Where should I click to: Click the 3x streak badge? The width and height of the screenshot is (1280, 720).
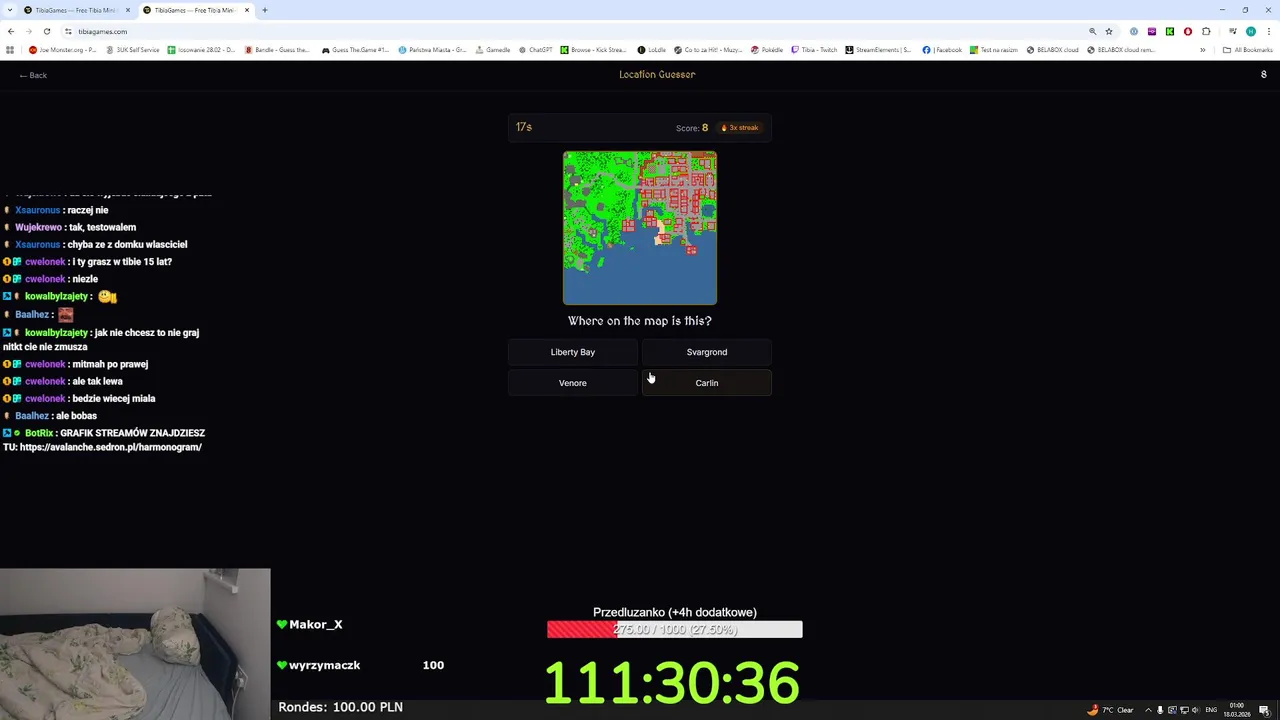741,128
